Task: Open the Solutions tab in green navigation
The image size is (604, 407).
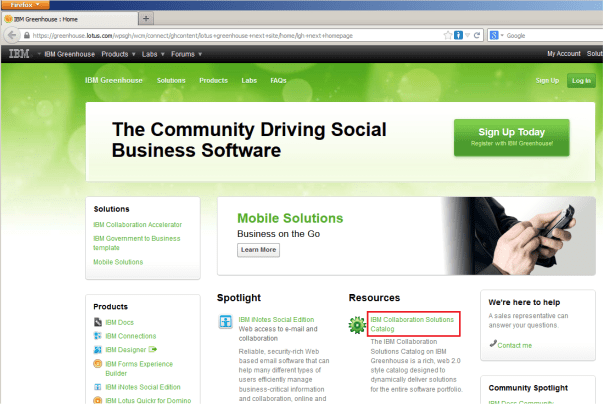Action: click(x=171, y=80)
